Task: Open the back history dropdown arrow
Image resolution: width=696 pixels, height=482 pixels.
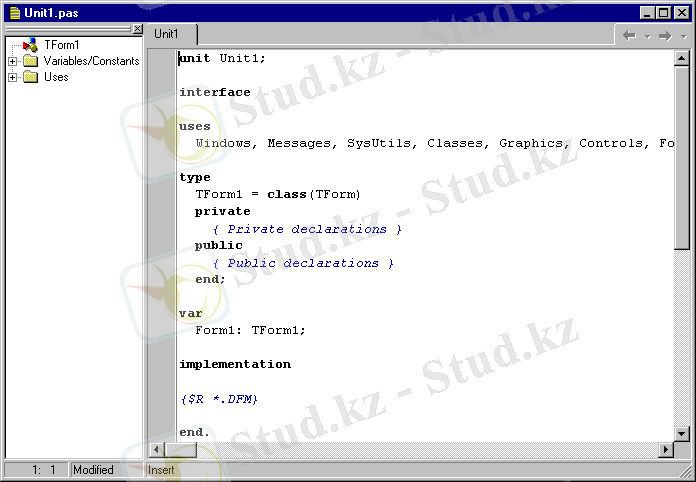Action: 648,36
